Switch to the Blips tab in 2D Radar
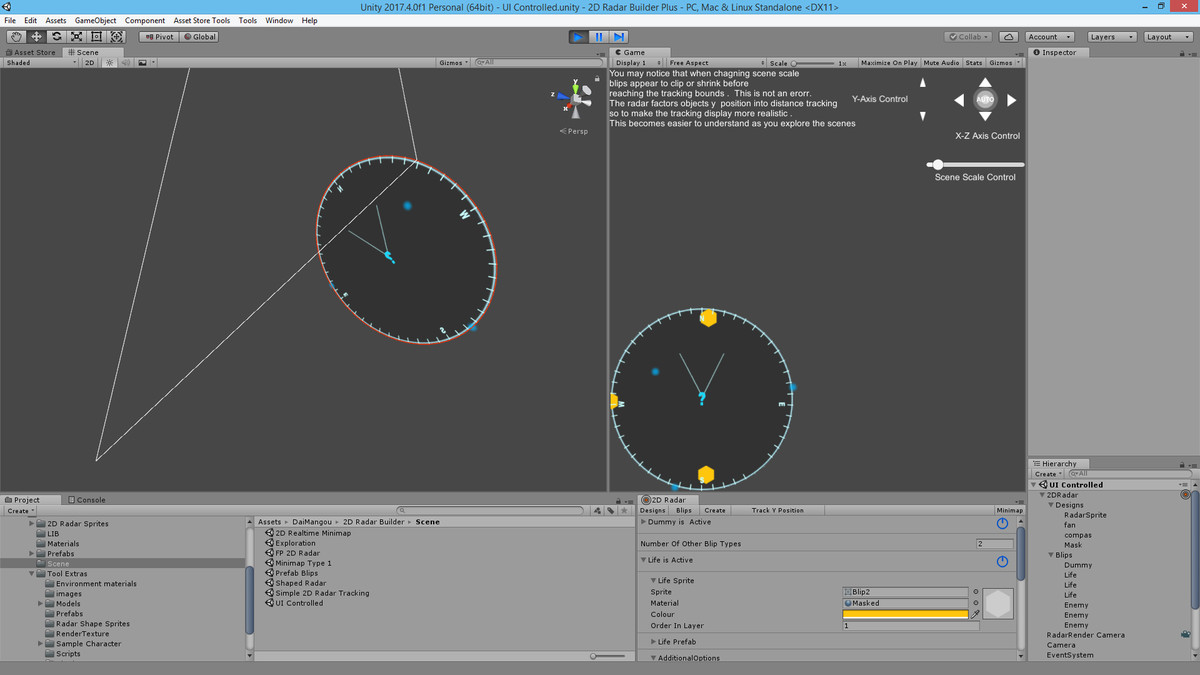This screenshot has width=1200, height=675. pos(684,510)
